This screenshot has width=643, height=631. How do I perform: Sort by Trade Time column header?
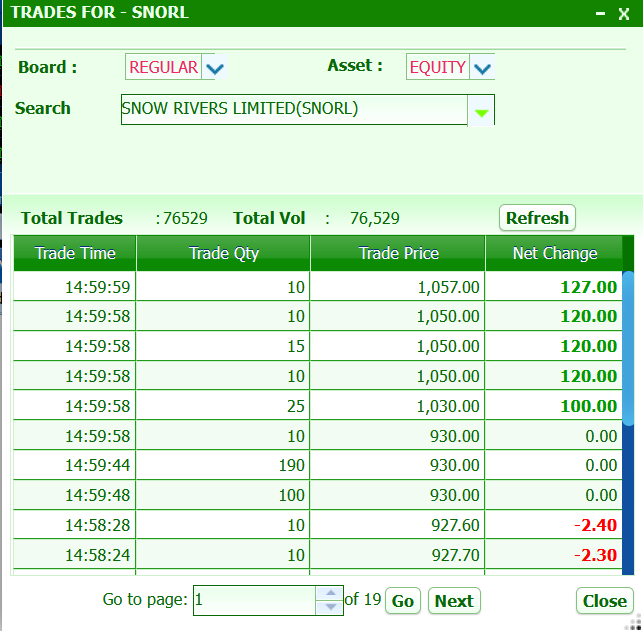(x=75, y=253)
